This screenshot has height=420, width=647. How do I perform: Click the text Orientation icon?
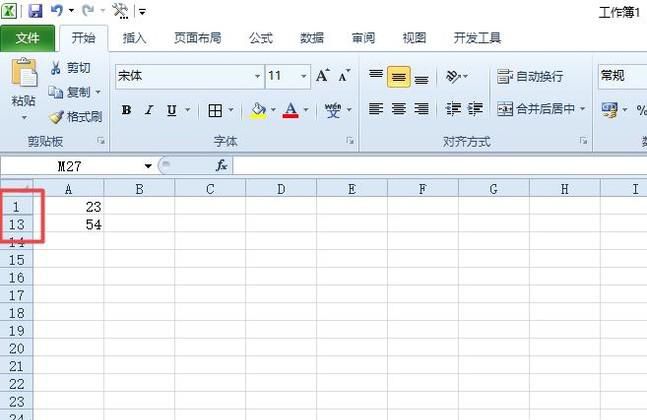[453, 77]
